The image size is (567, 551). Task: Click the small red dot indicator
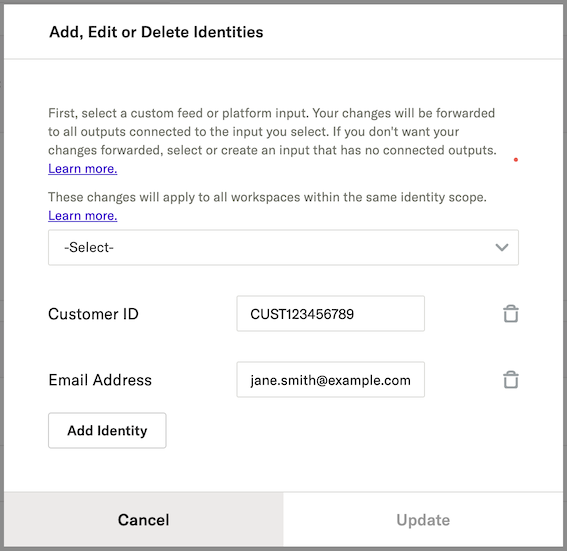pyautogui.click(x=516, y=159)
